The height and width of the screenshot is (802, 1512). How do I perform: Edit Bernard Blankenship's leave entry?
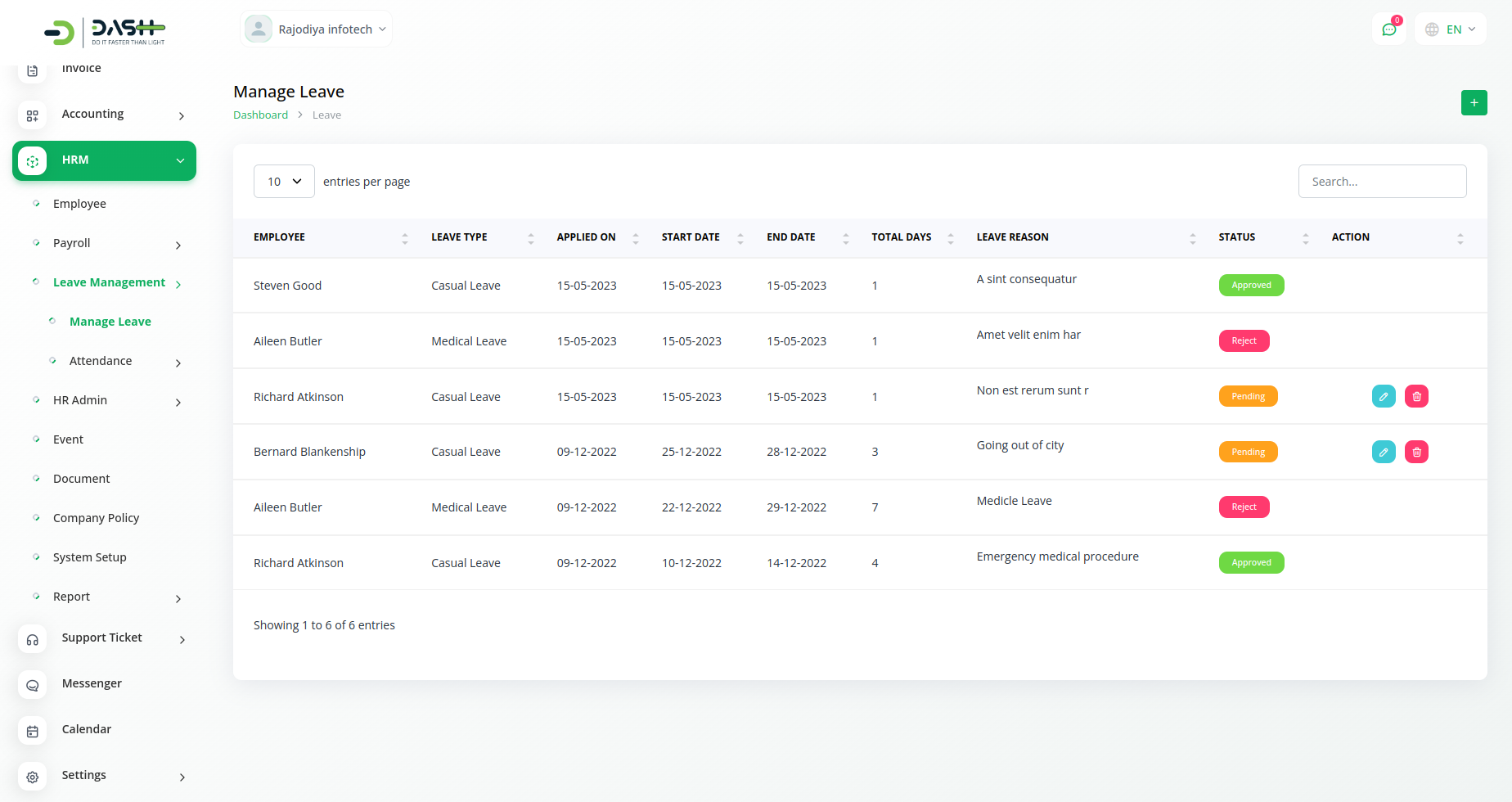[x=1383, y=452]
